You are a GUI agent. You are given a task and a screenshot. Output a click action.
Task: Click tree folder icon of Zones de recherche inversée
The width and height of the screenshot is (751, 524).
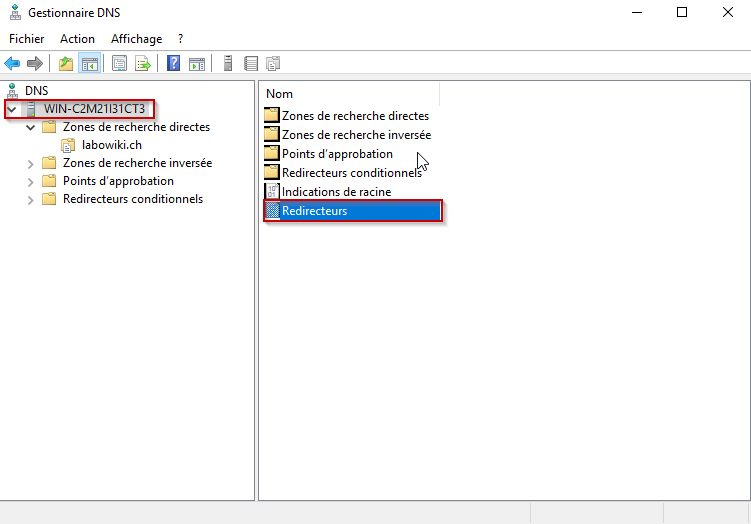(x=49, y=163)
